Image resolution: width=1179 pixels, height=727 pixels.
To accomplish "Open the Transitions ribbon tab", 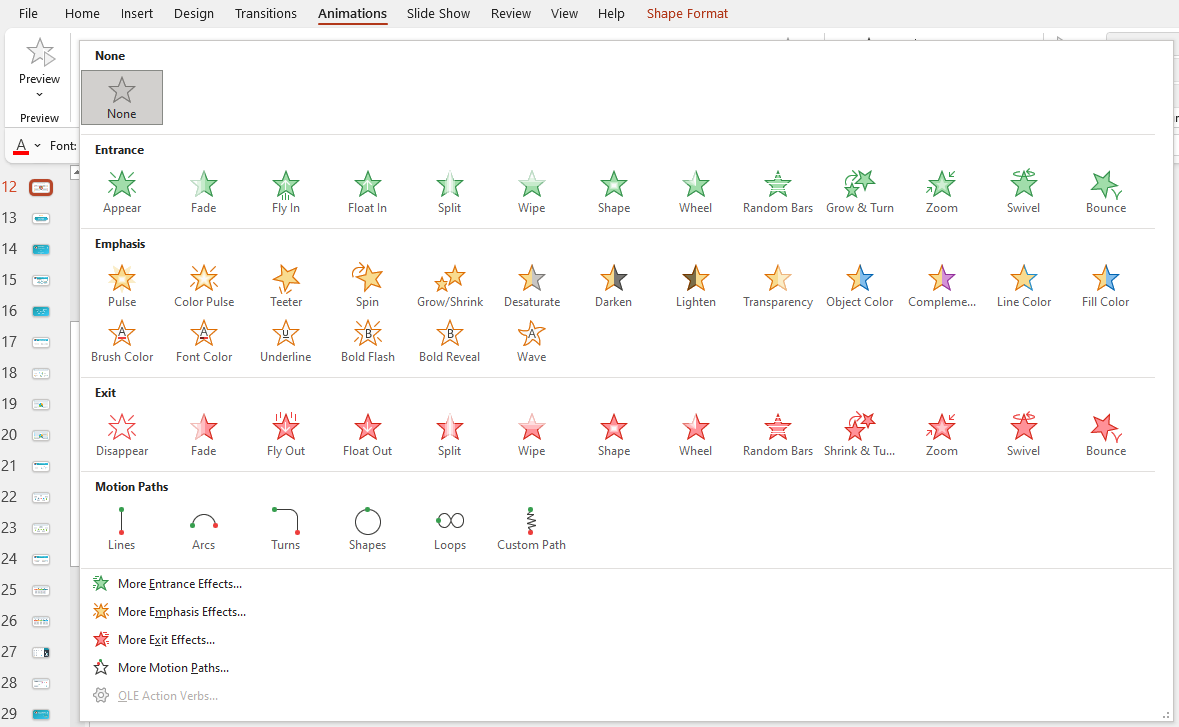I will click(x=266, y=14).
